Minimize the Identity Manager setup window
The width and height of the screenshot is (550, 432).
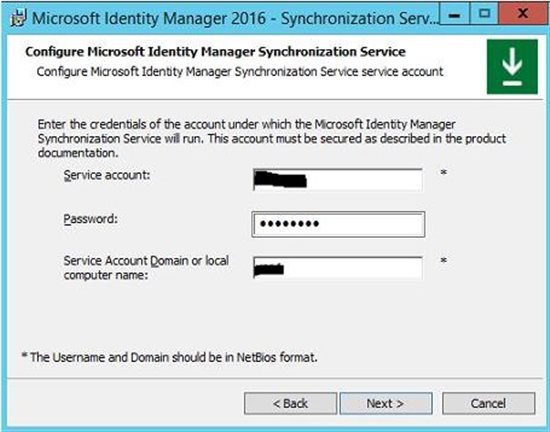pos(454,15)
